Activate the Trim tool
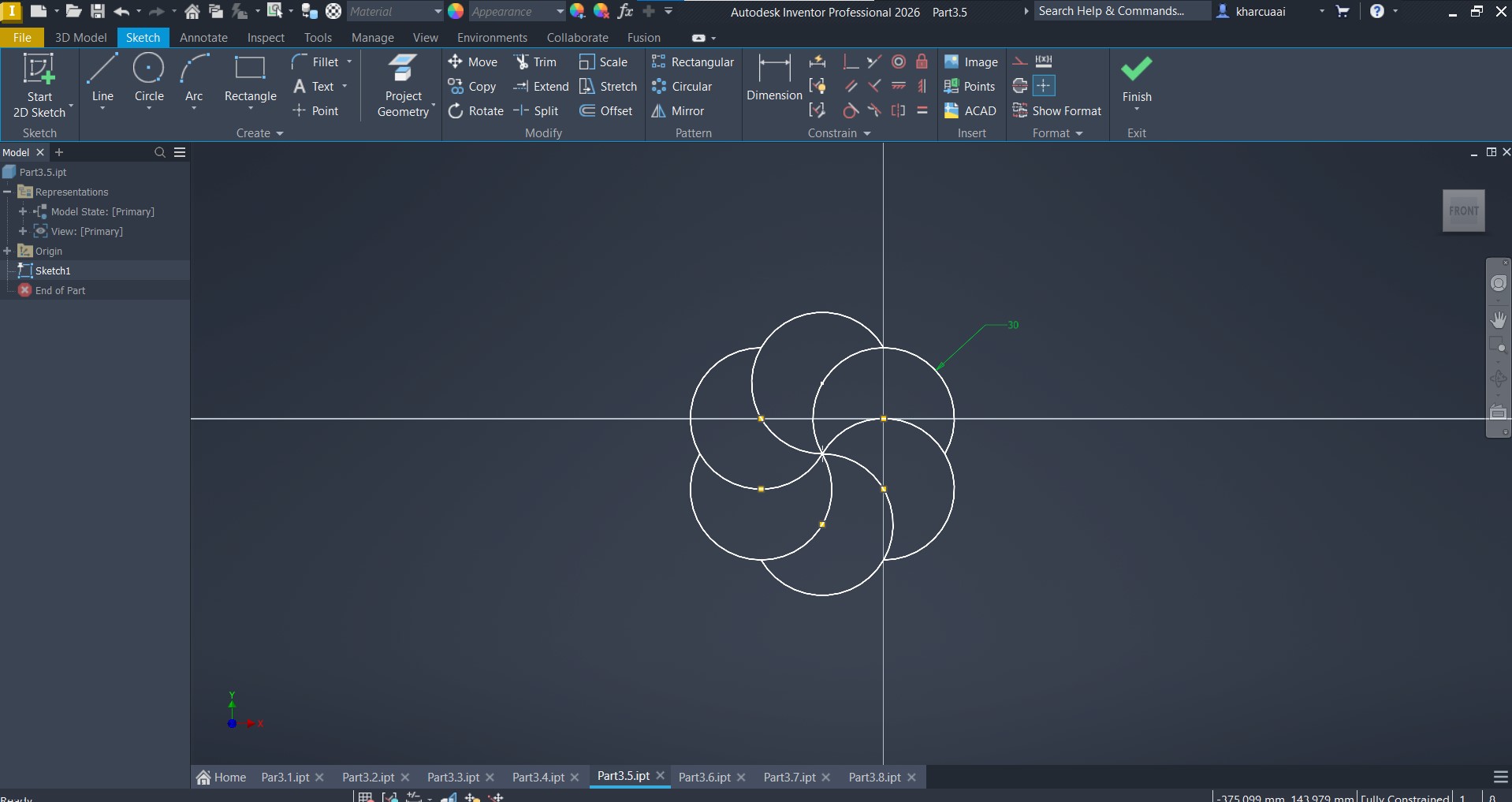 [x=536, y=62]
